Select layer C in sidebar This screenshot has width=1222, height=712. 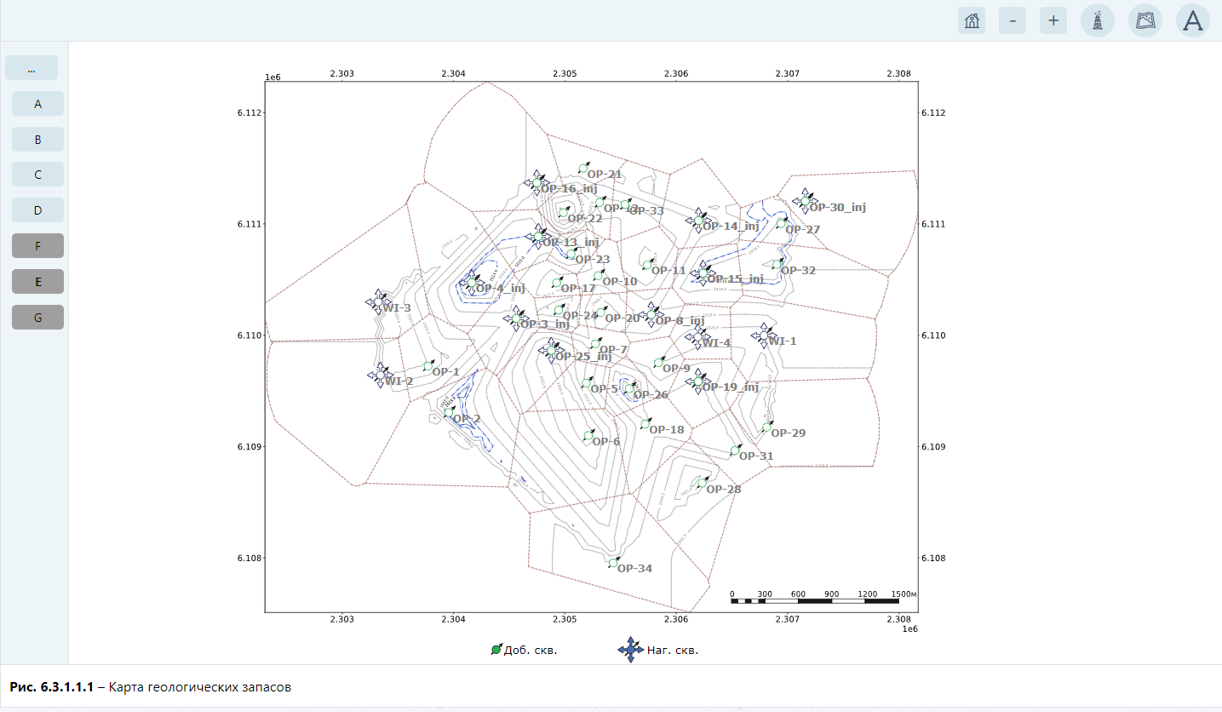(38, 175)
